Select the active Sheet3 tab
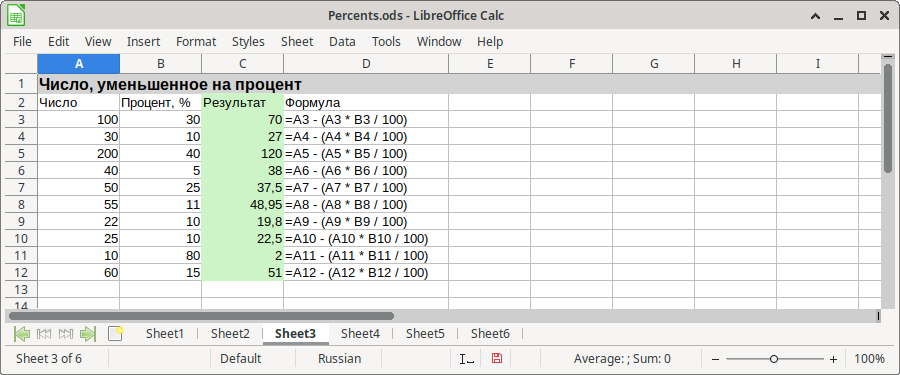Viewport: 900px width, 375px height. click(296, 334)
